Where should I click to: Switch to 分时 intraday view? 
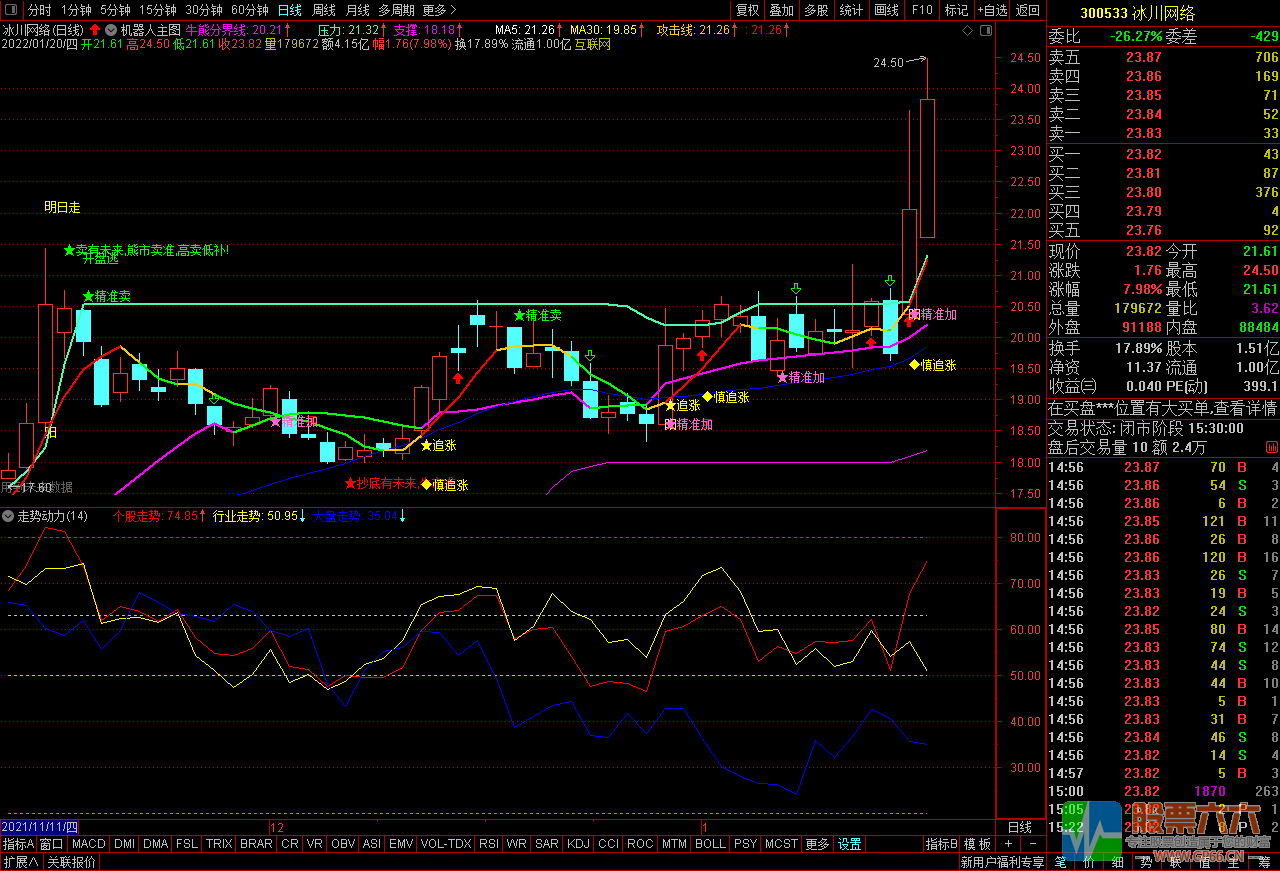pyautogui.click(x=40, y=10)
